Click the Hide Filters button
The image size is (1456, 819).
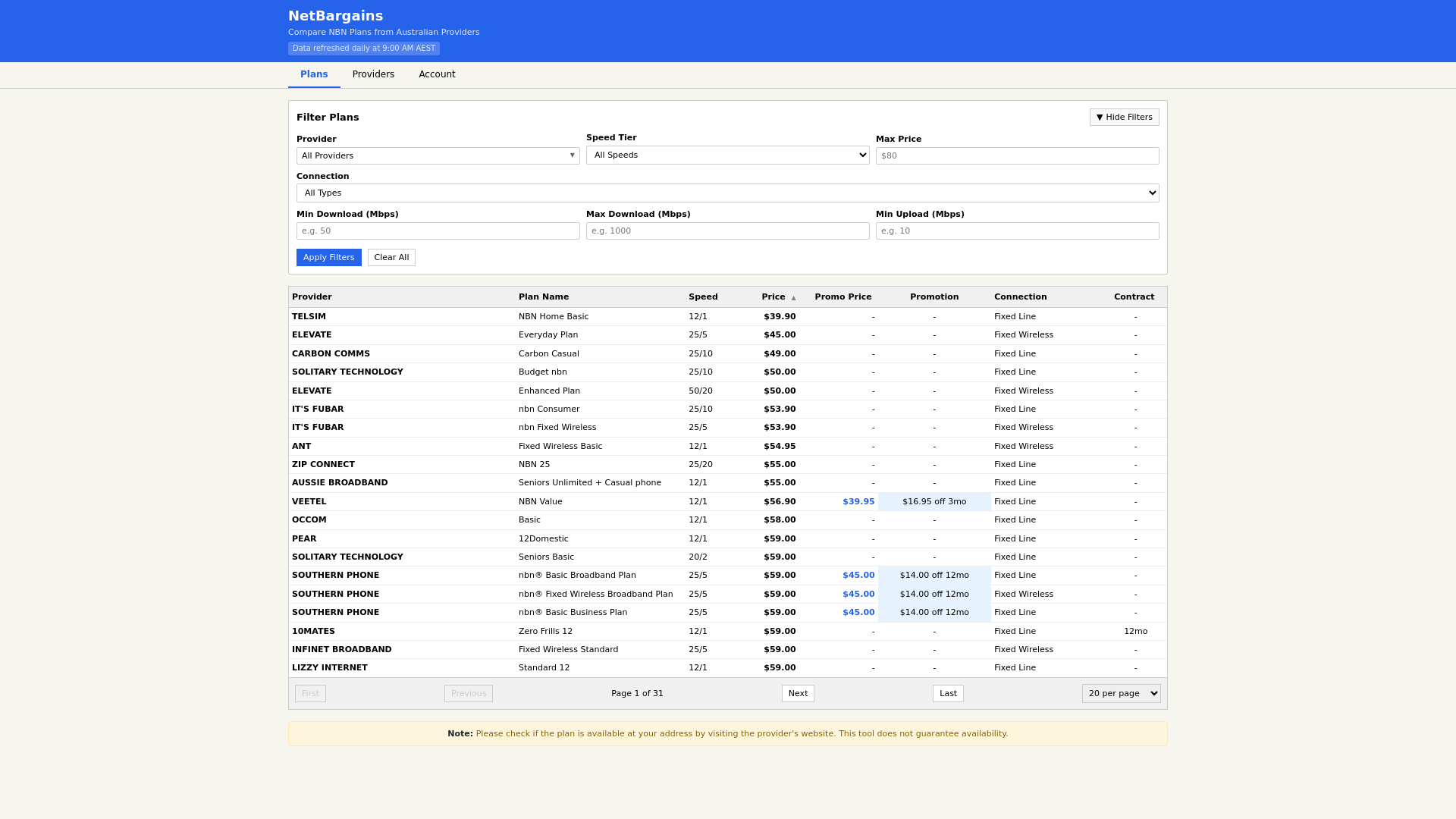1124,118
